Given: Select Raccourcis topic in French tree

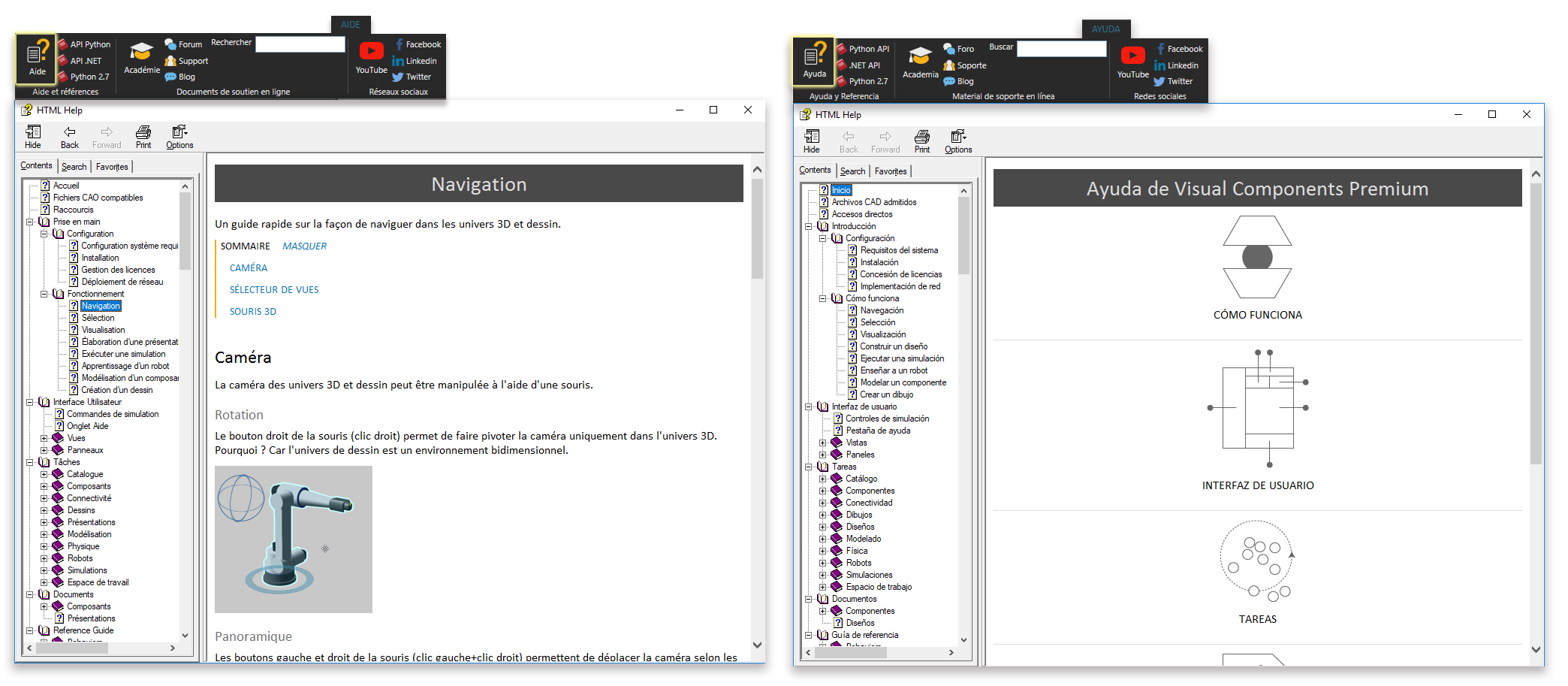Looking at the screenshot, I should point(74,210).
